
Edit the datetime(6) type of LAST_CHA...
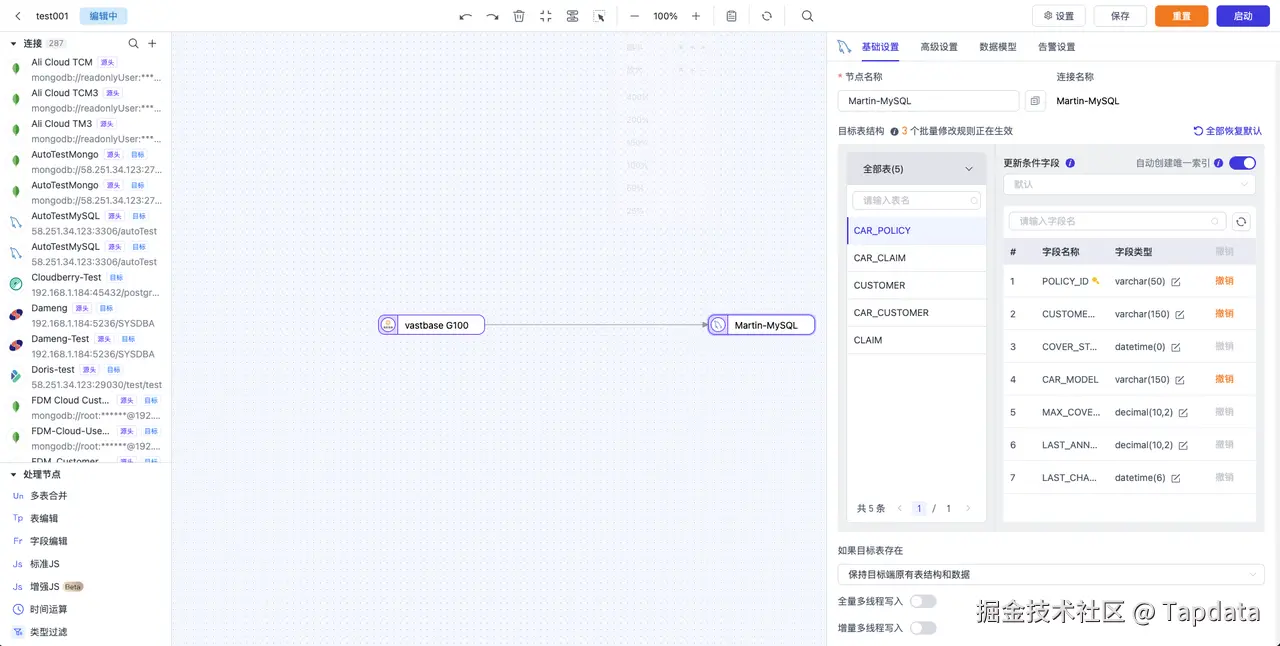pos(1176,478)
